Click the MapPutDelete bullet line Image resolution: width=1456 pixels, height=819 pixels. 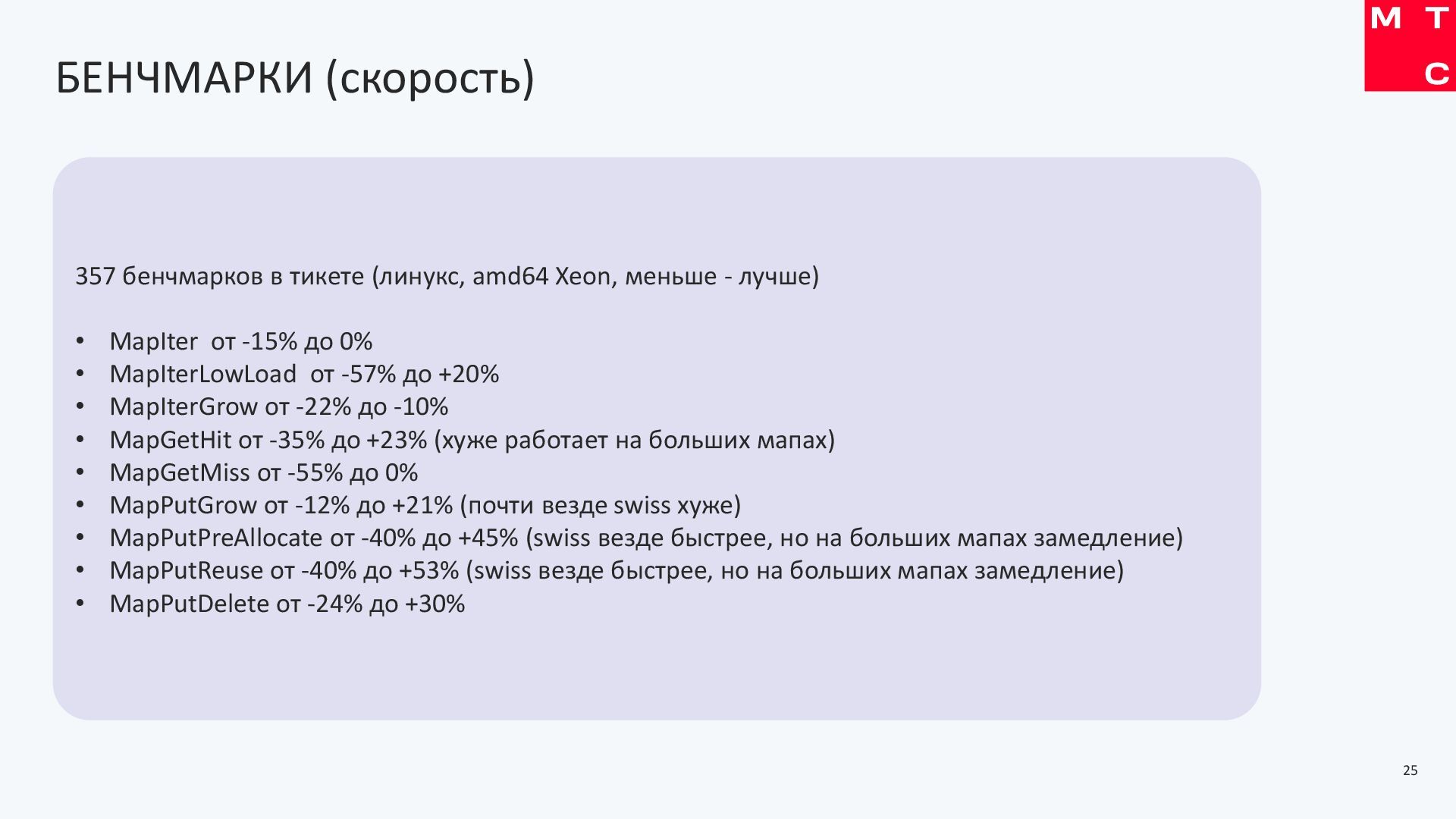pos(287,604)
